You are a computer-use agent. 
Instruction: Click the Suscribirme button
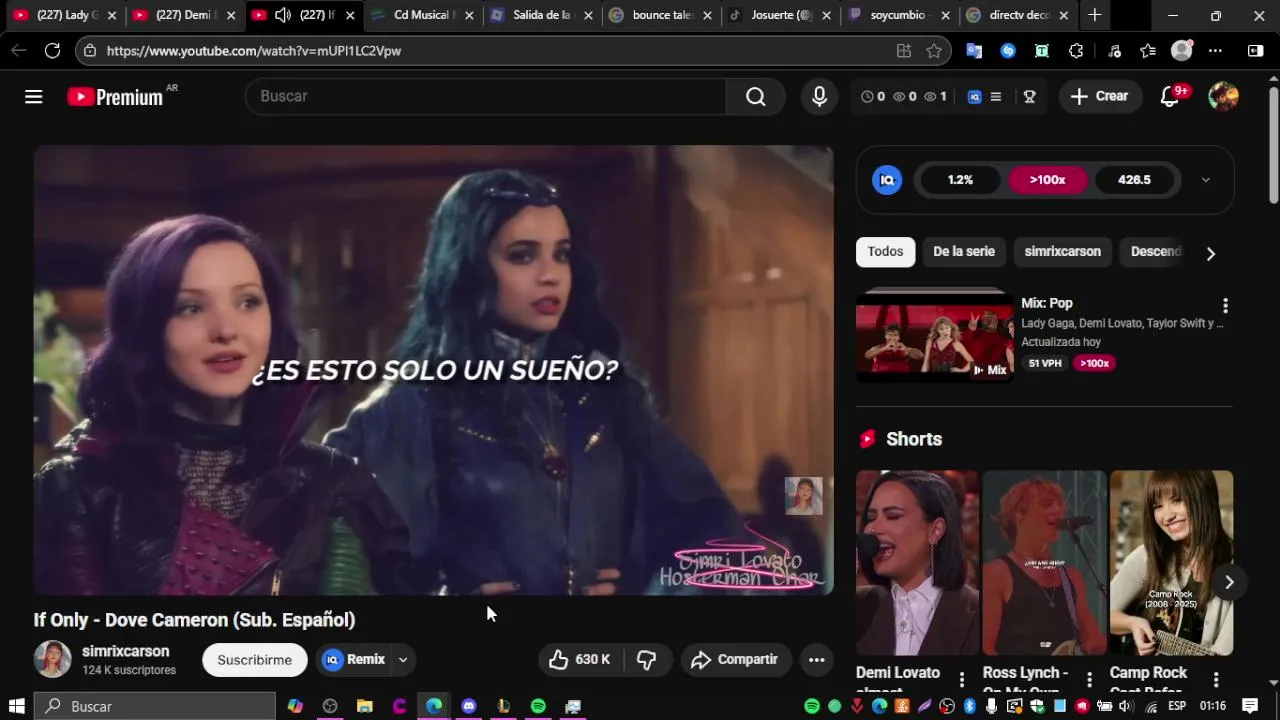[255, 660]
